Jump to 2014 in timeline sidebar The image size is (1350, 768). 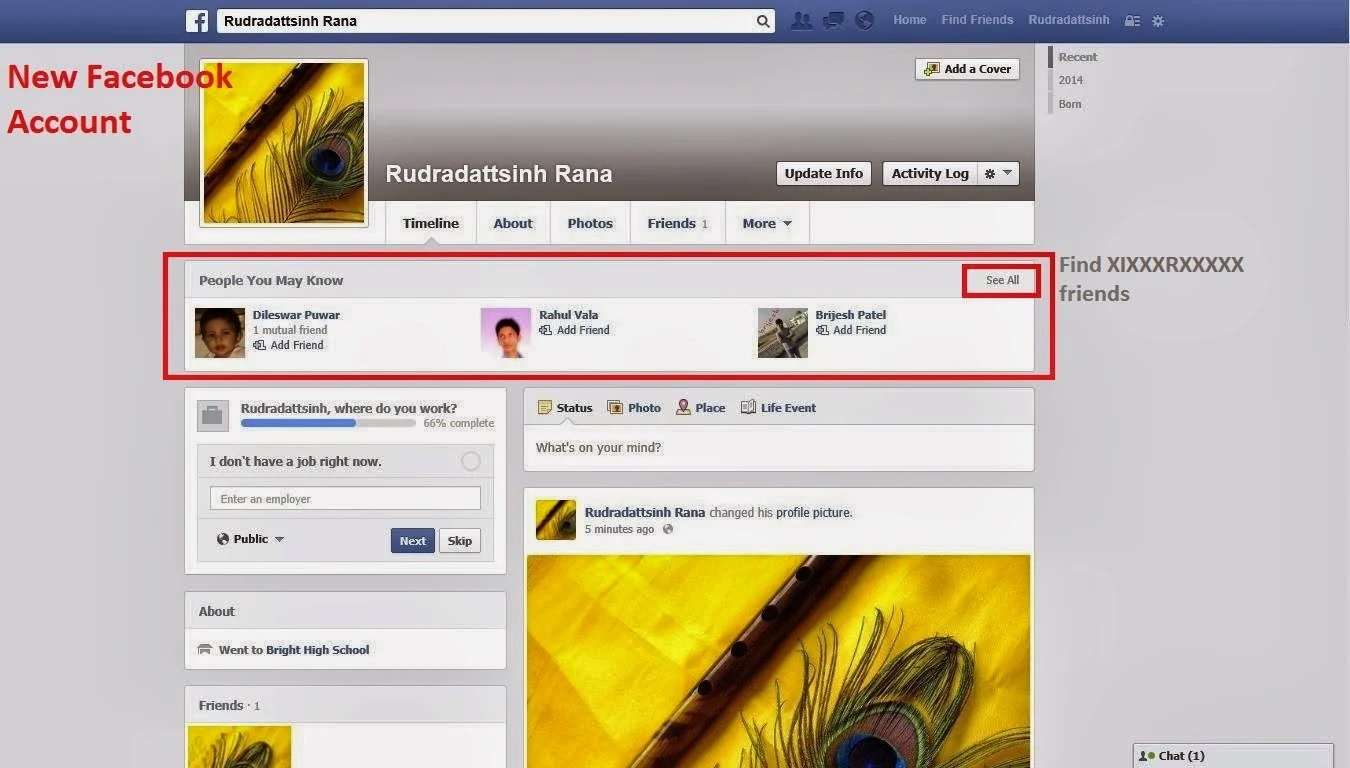click(x=1071, y=80)
